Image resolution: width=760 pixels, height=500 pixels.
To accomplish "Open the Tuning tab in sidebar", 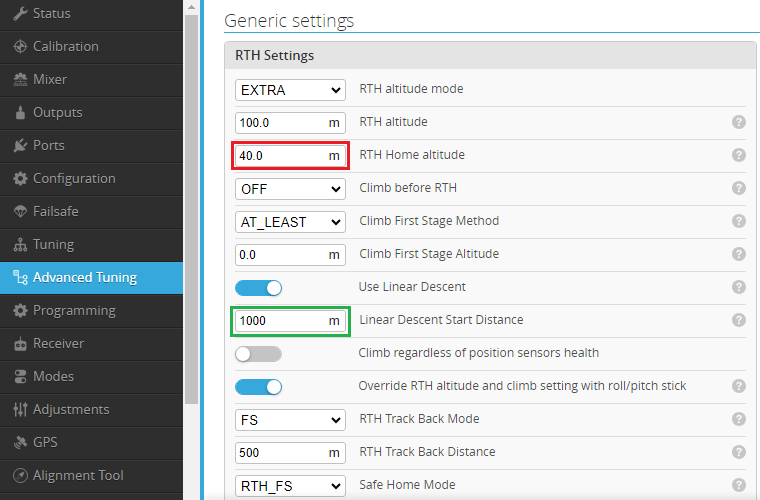I will (91, 245).
